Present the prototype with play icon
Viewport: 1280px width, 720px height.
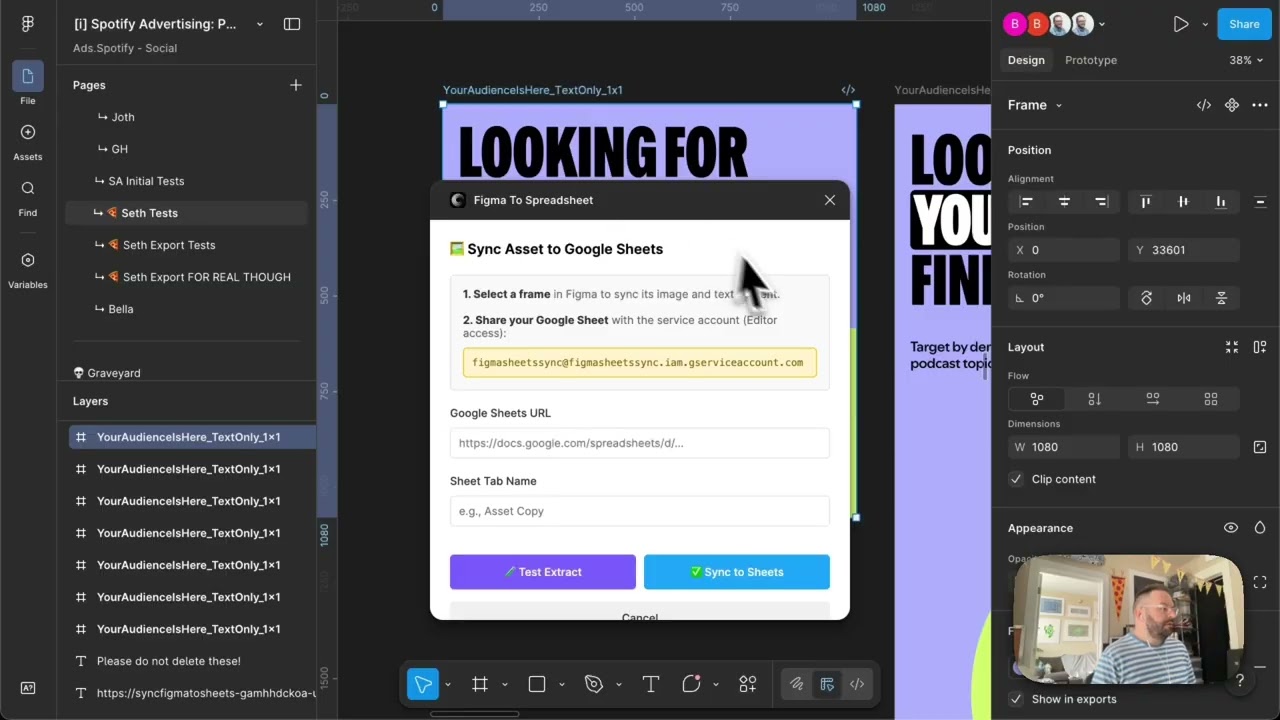click(1181, 24)
